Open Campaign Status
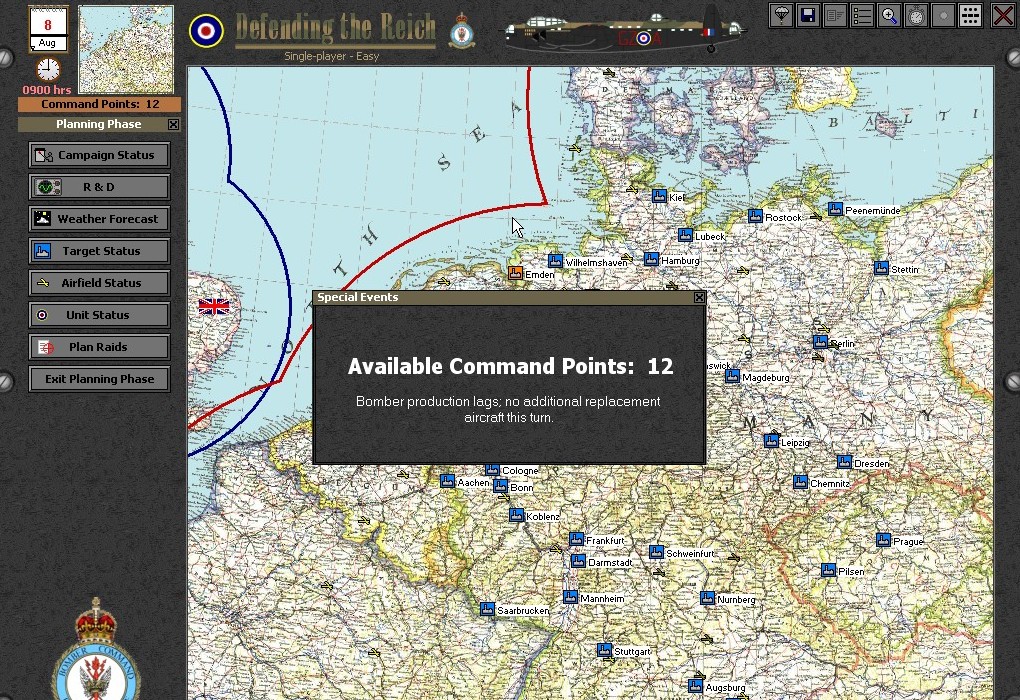 (x=100, y=155)
